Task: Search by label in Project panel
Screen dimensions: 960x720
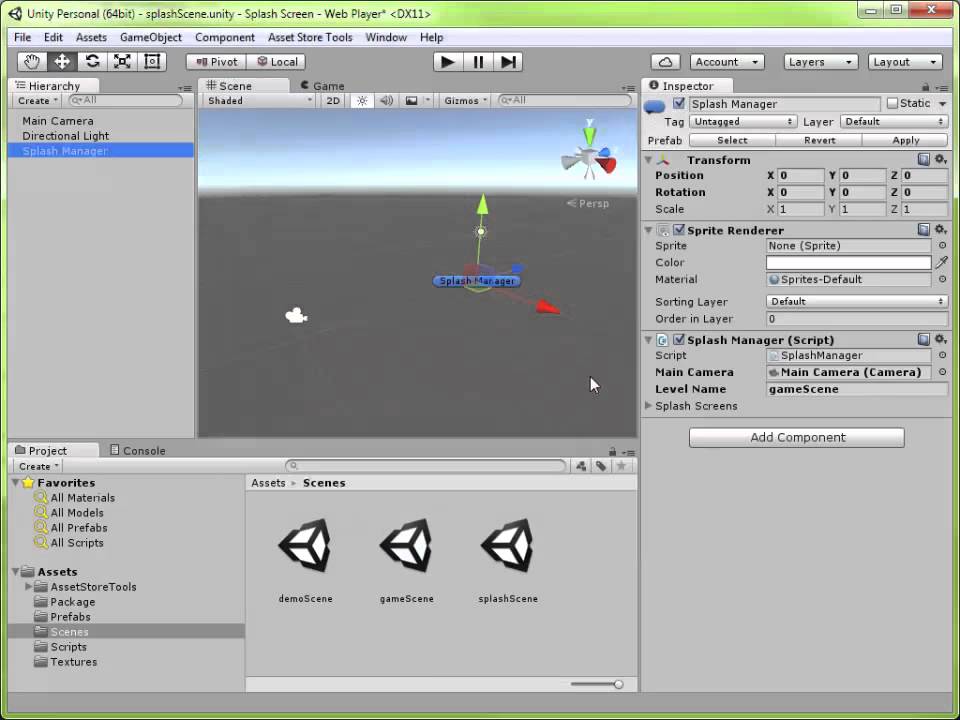Action: pyautogui.click(x=601, y=466)
